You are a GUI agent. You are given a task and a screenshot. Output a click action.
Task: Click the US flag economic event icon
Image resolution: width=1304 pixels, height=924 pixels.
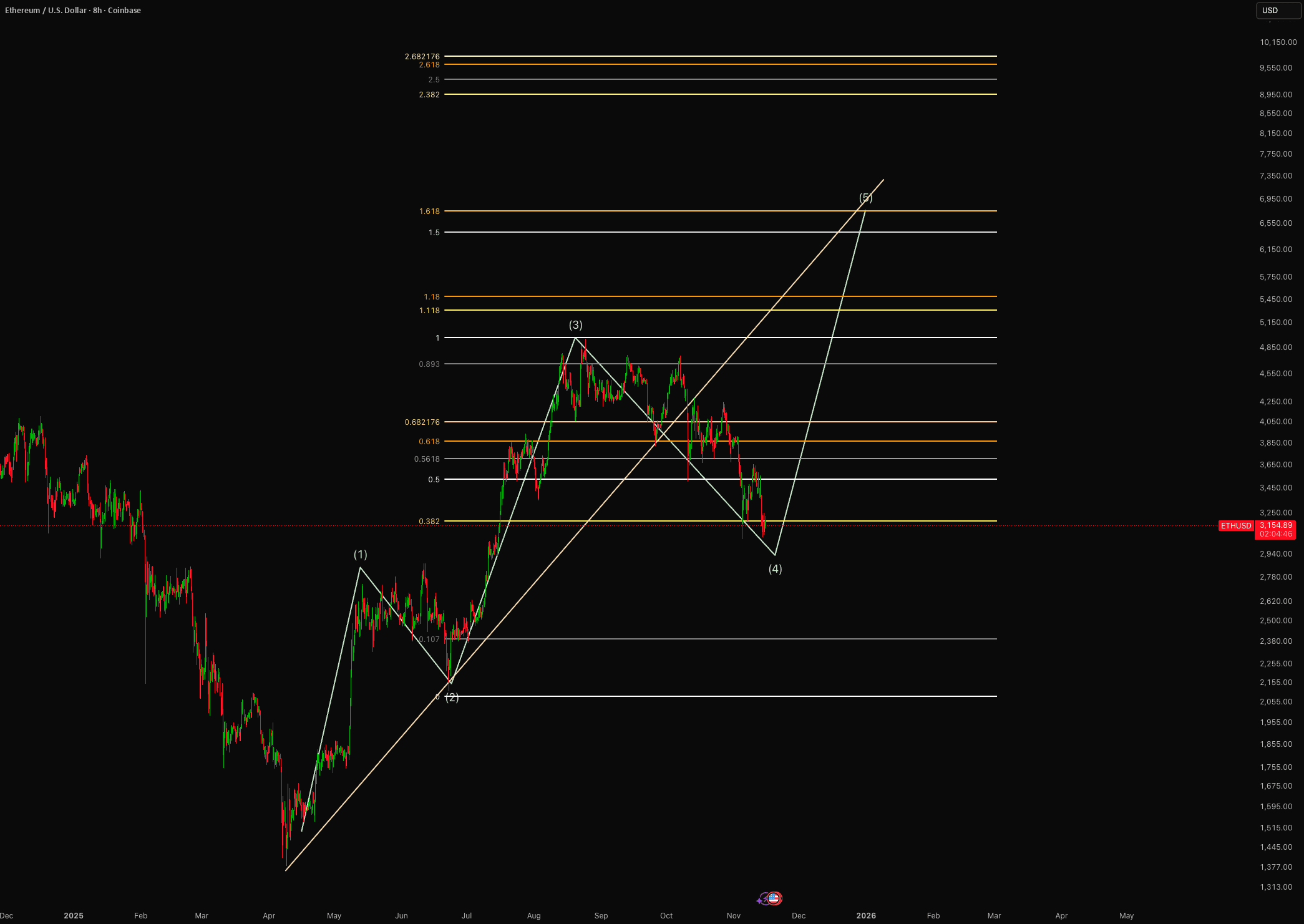774,898
